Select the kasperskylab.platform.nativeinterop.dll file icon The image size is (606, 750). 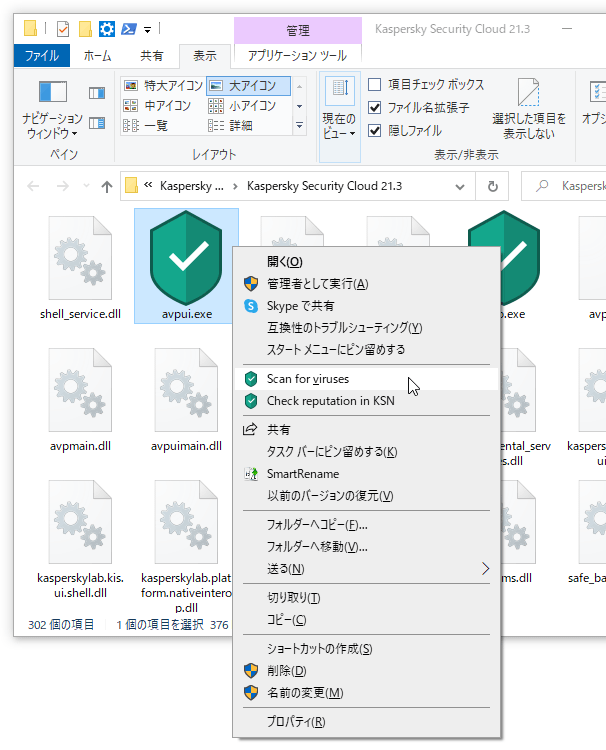186,522
